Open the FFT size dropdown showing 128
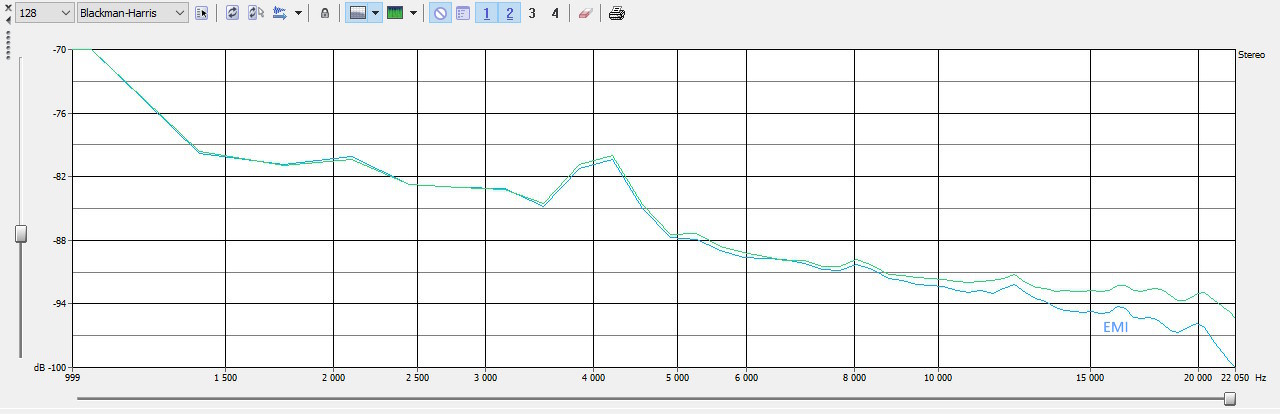 (44, 13)
